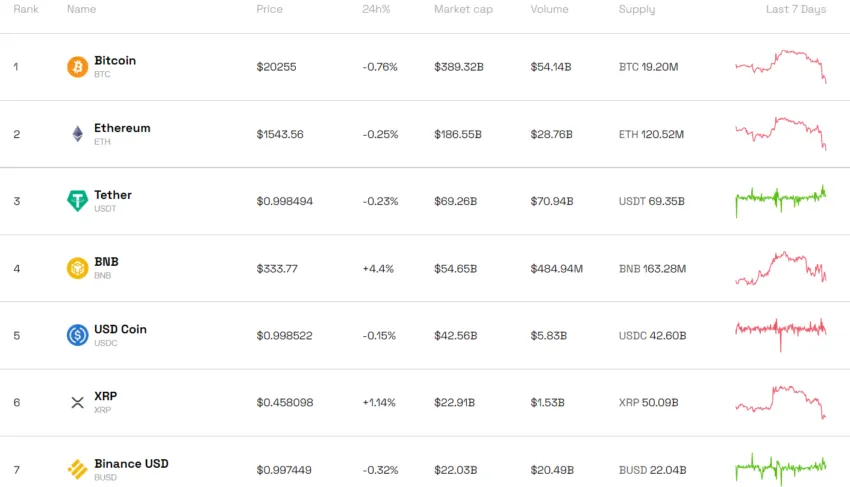Sort table by Rank column header

(x=26, y=9)
